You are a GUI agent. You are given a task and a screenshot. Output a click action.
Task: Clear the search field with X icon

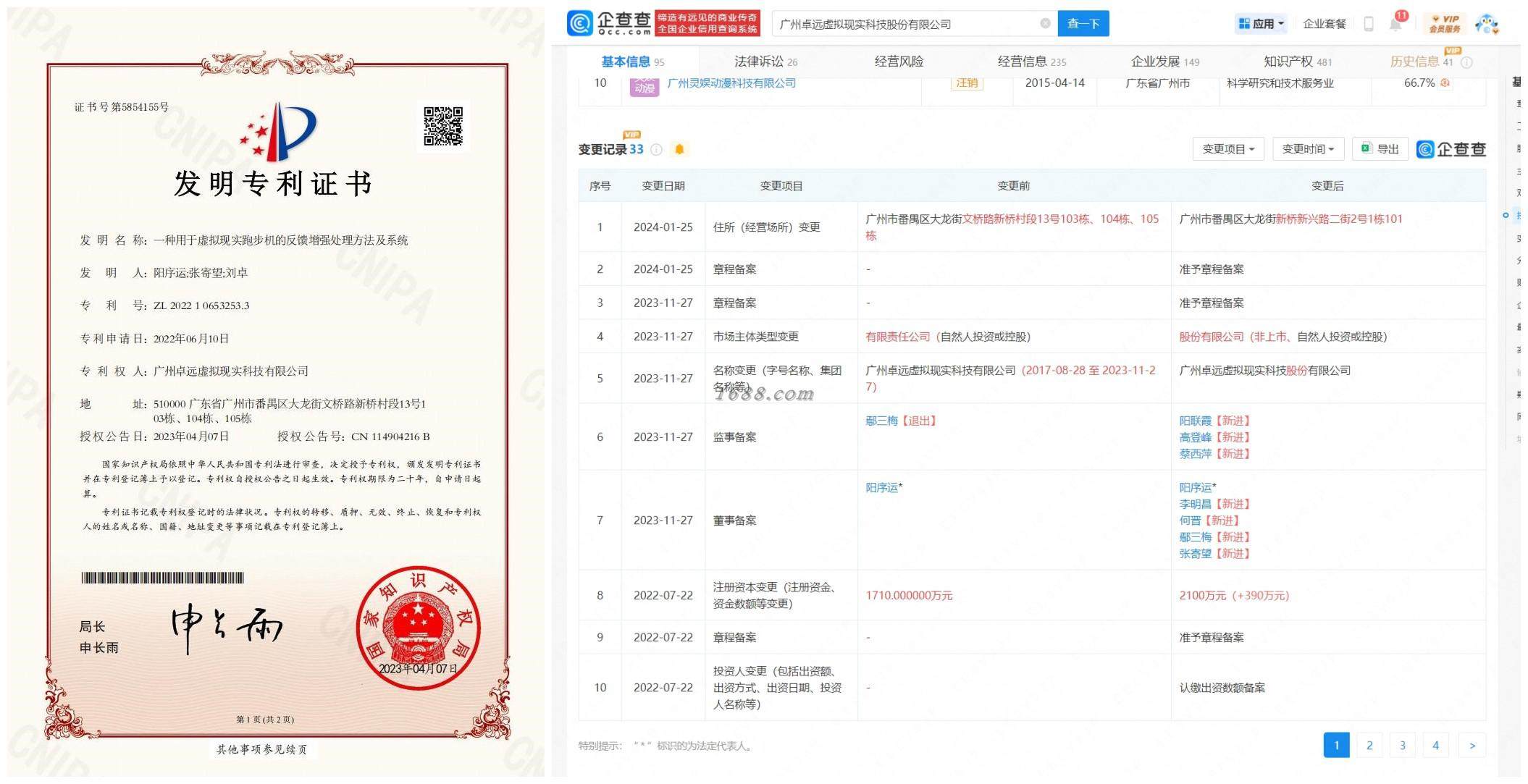click(x=1045, y=24)
